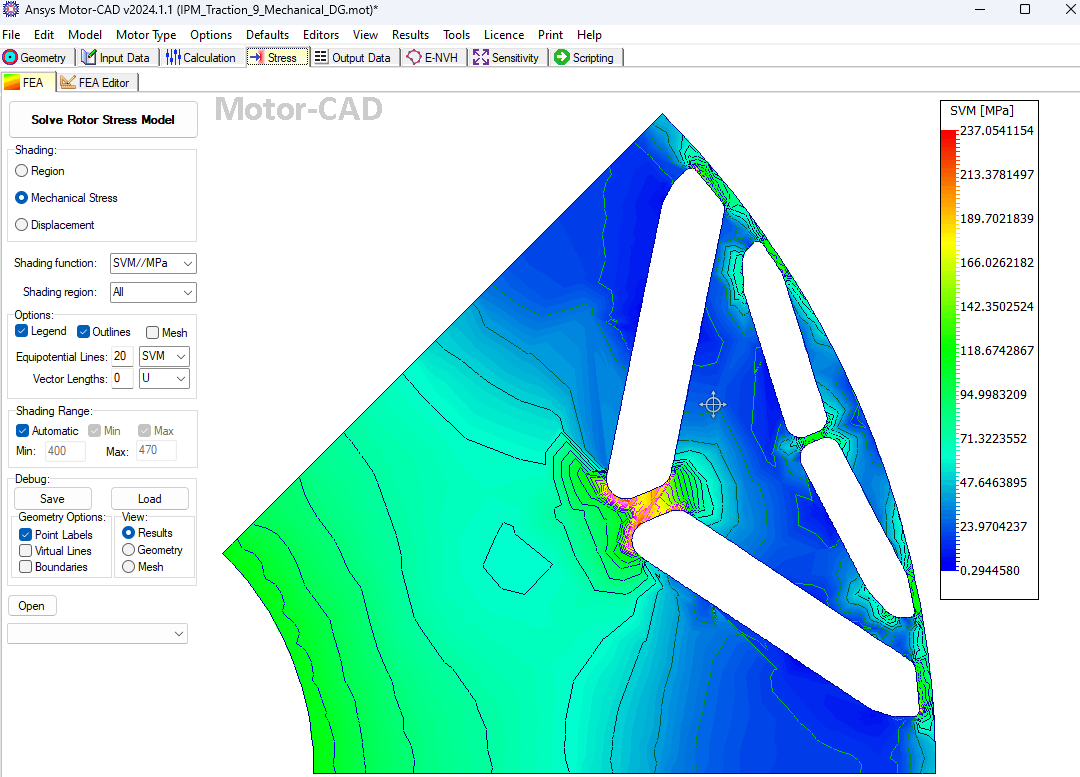The width and height of the screenshot is (1080, 777).
Task: Open the Shading function dropdown
Action: click(152, 263)
